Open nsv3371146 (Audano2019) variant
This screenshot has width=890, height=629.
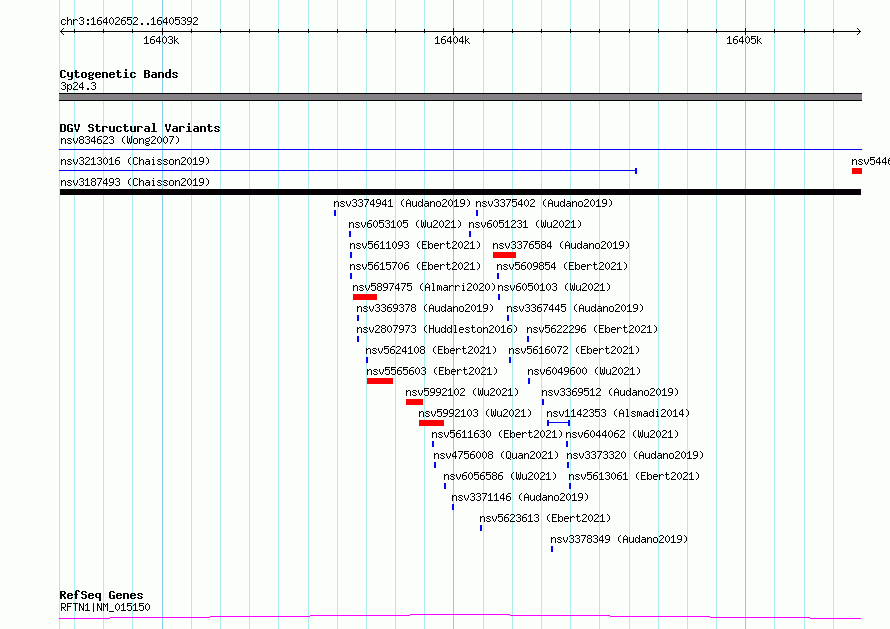pos(520,497)
